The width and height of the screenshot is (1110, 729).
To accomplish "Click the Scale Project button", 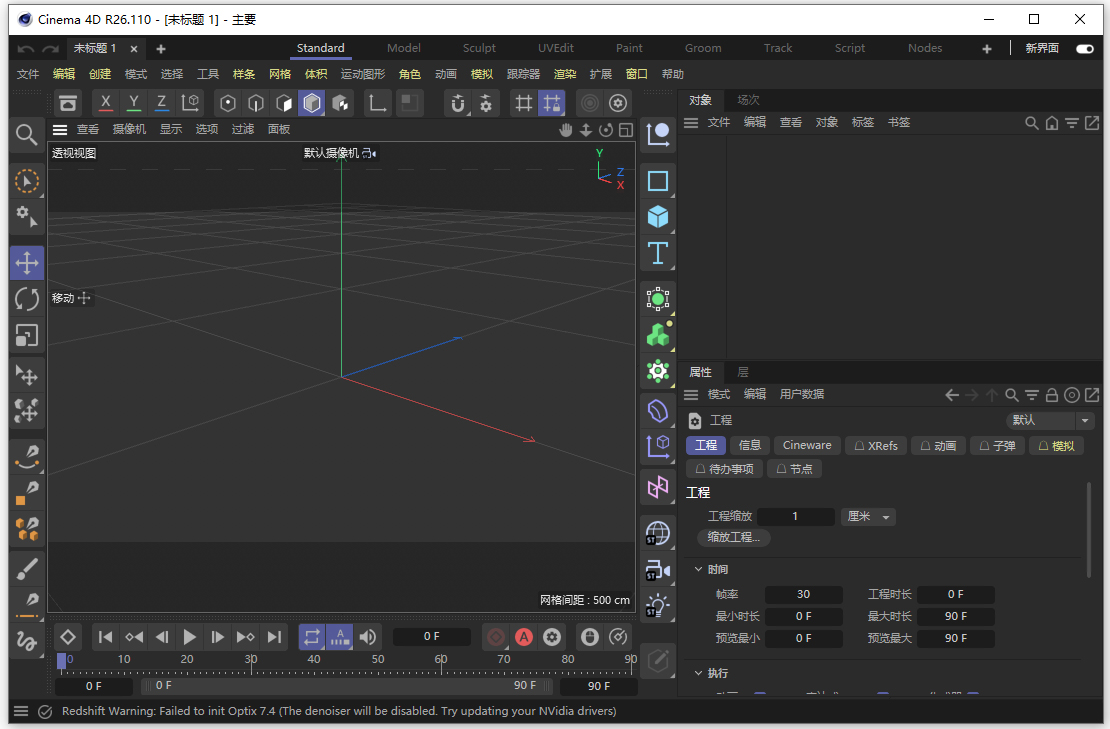I will click(733, 537).
